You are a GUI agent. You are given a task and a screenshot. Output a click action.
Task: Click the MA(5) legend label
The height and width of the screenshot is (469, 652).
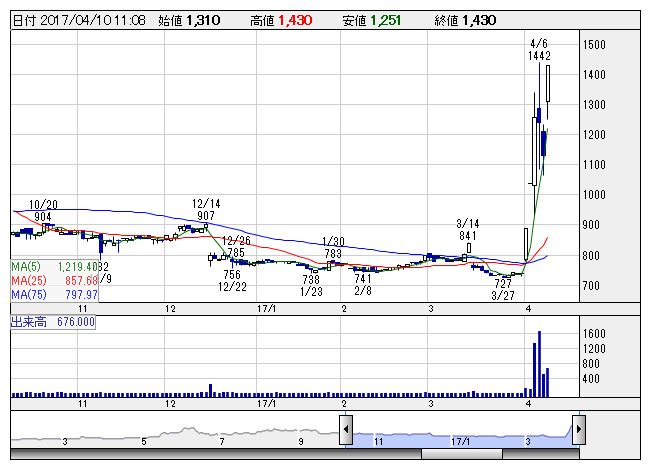click(x=27, y=267)
